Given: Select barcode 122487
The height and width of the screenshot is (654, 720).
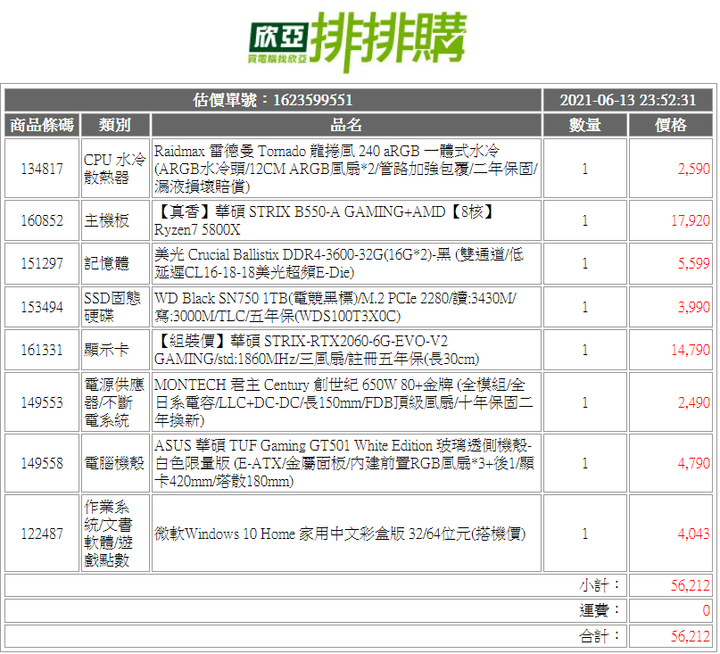Looking at the screenshot, I should pos(42,534).
